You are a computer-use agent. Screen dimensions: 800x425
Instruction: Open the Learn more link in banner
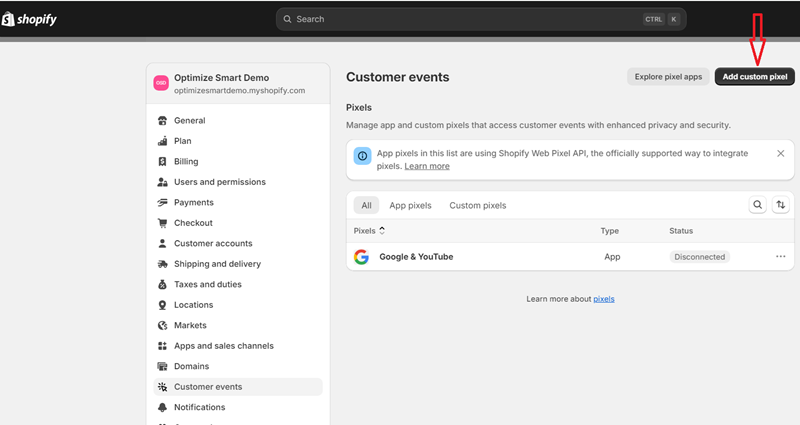(x=427, y=166)
